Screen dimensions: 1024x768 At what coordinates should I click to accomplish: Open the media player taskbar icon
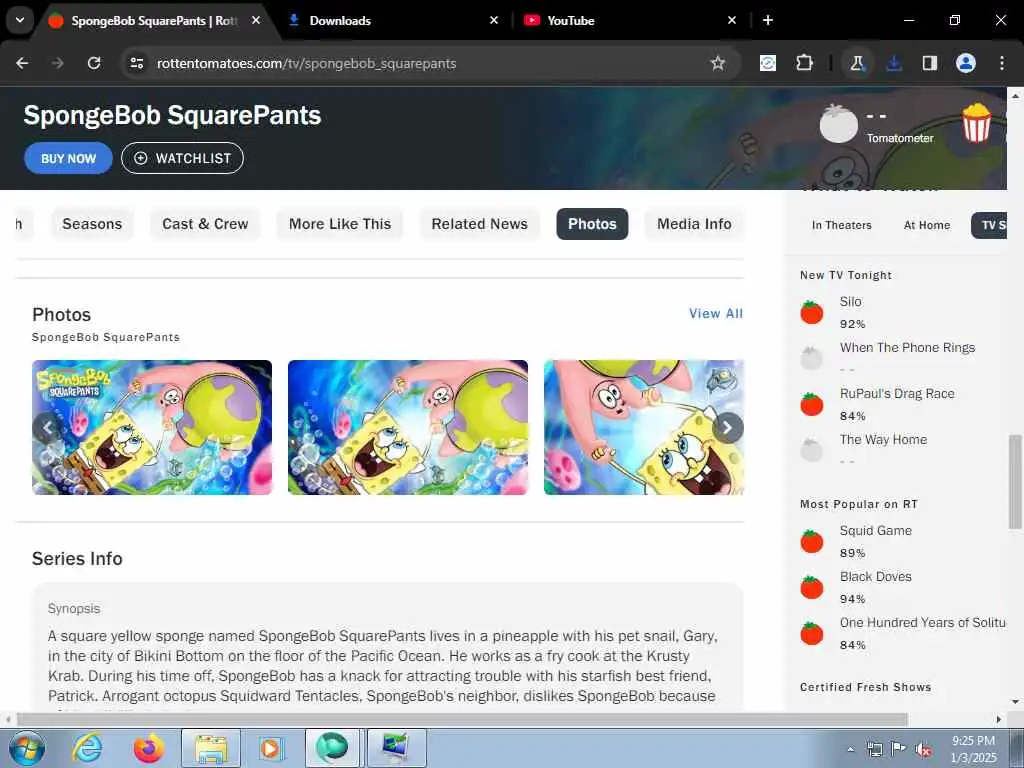270,748
